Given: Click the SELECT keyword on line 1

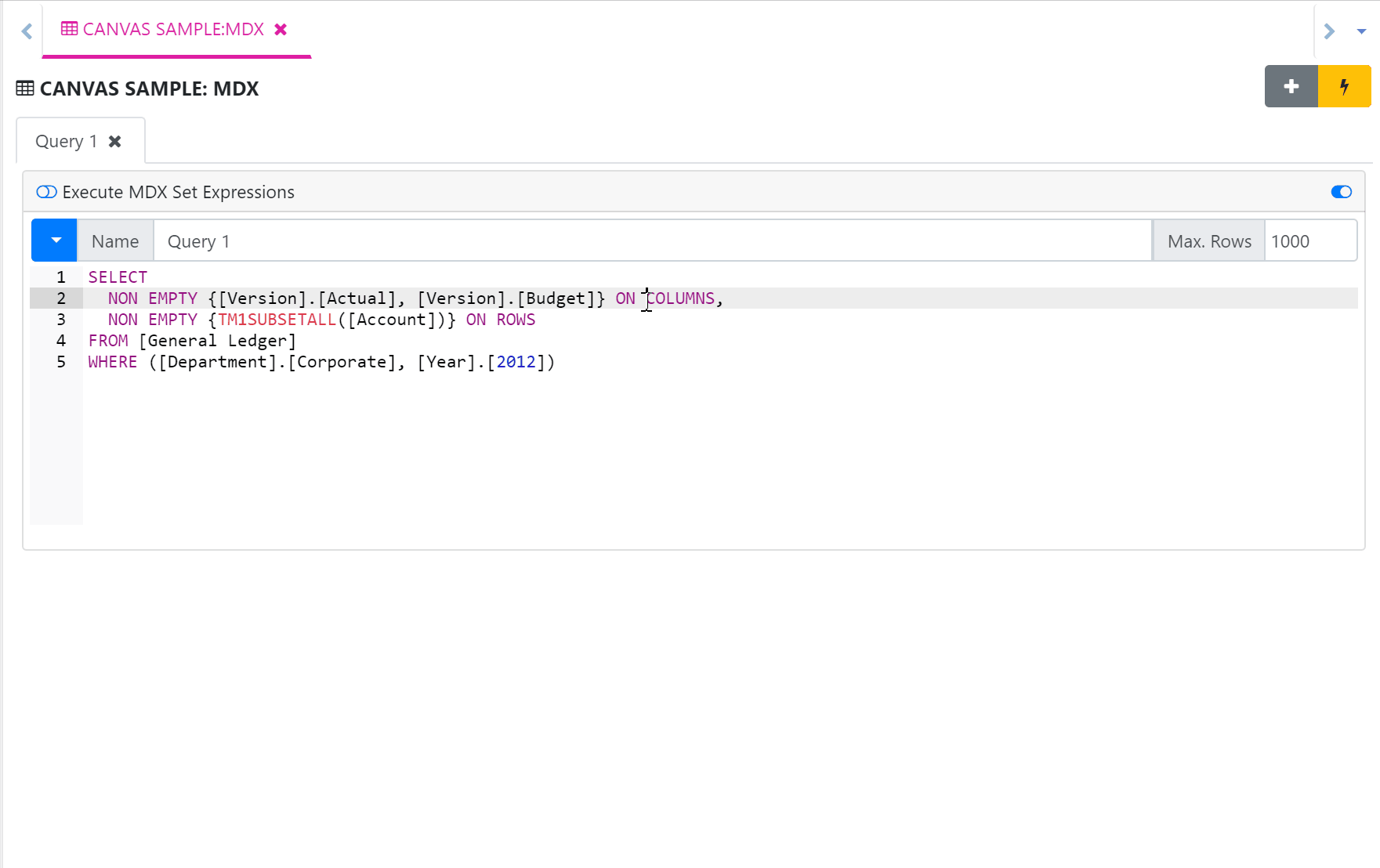Looking at the screenshot, I should (x=118, y=277).
